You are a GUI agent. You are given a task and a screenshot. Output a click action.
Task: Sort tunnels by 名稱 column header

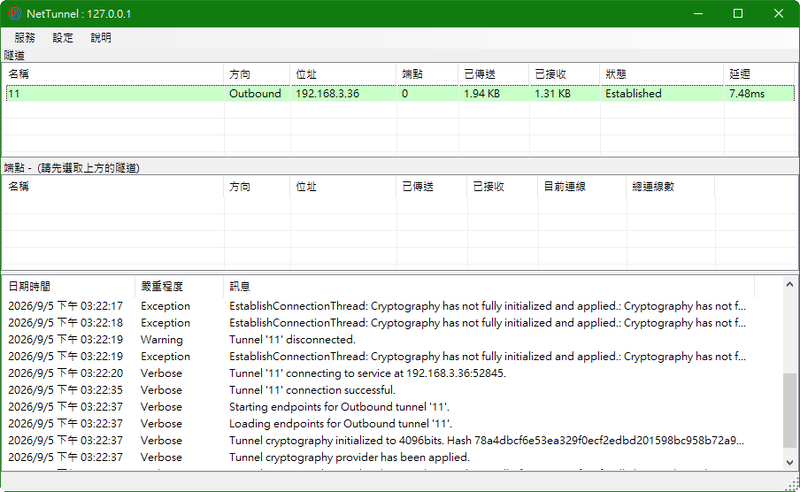pyautogui.click(x=113, y=74)
